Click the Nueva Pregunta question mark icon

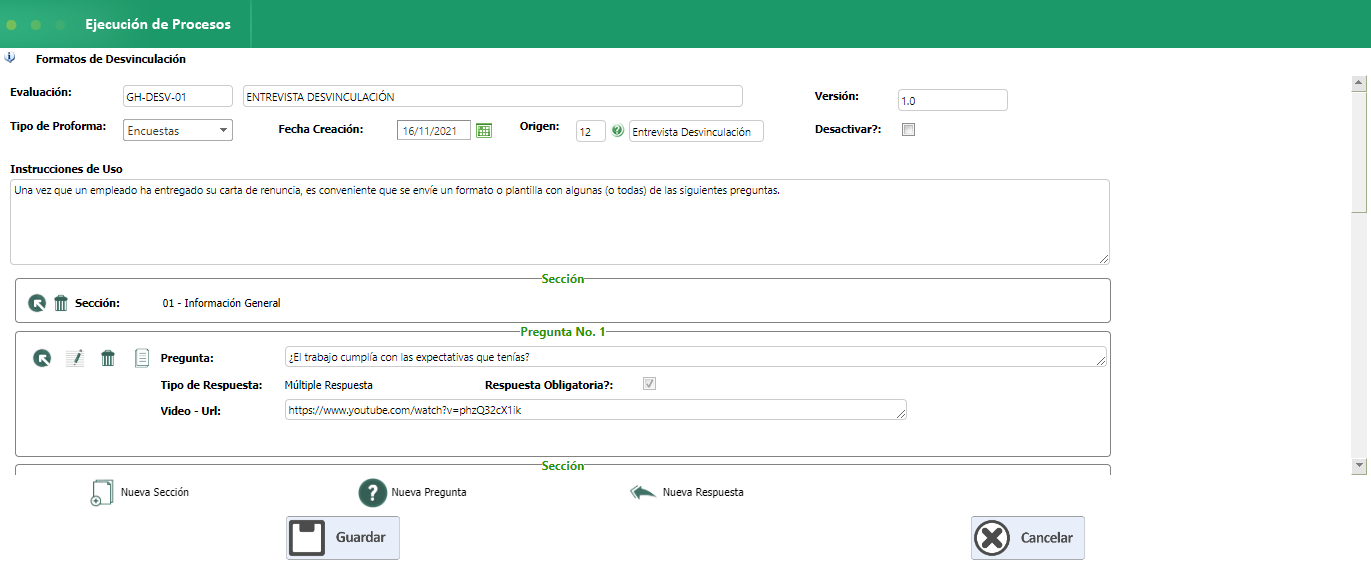tap(372, 493)
